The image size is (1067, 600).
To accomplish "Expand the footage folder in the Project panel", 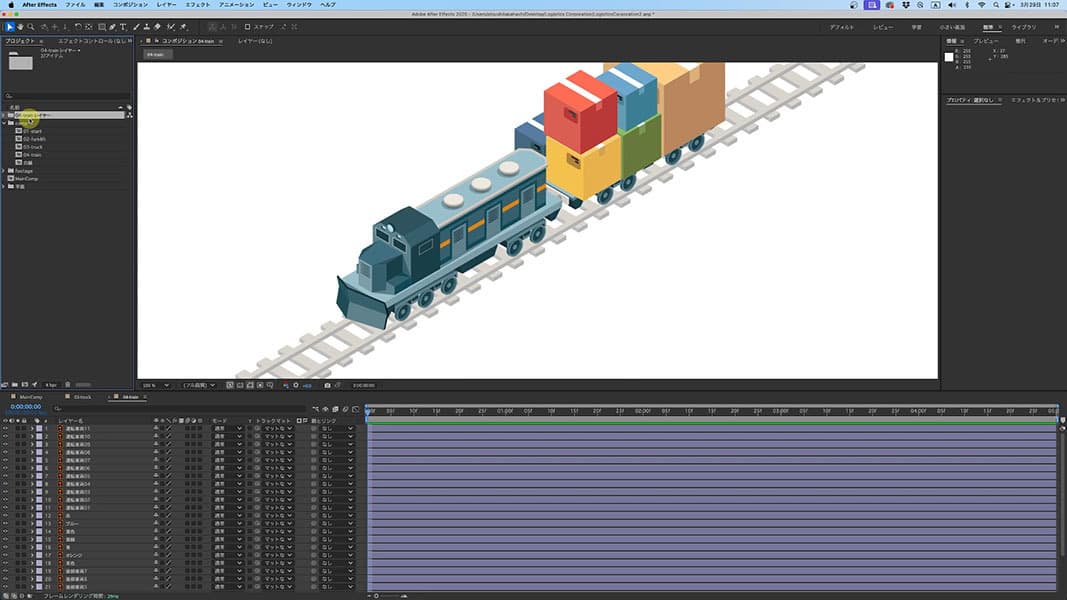I will [x=5, y=171].
